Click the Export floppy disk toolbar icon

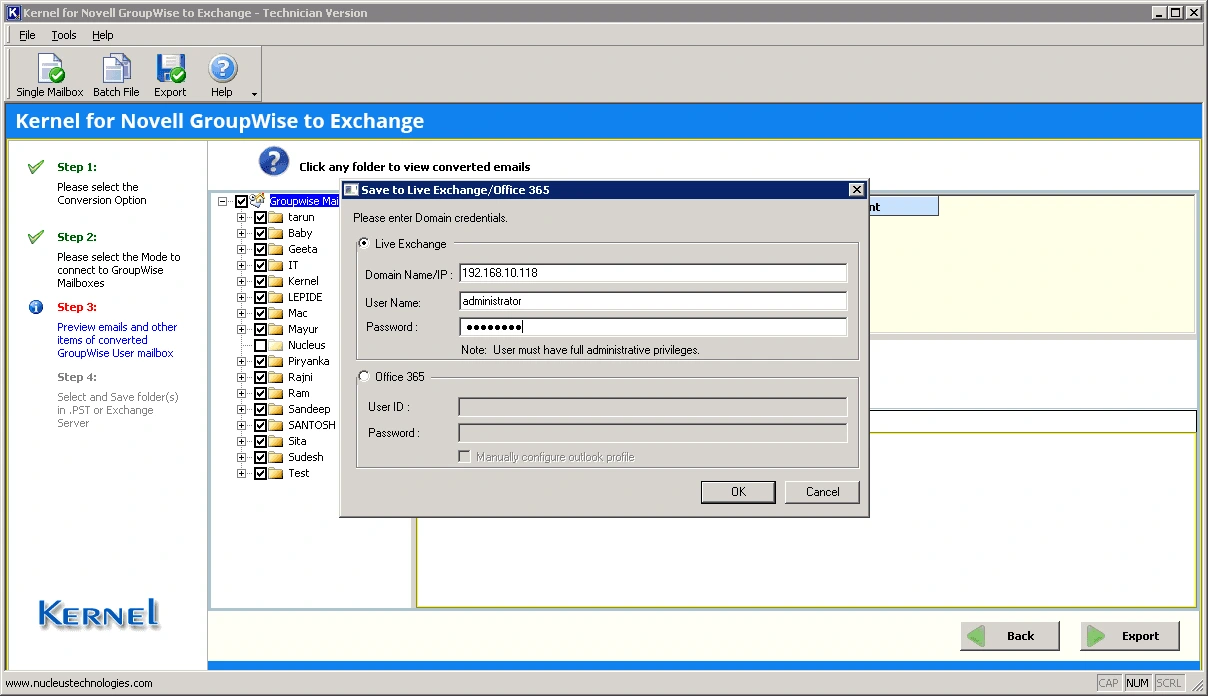170,70
